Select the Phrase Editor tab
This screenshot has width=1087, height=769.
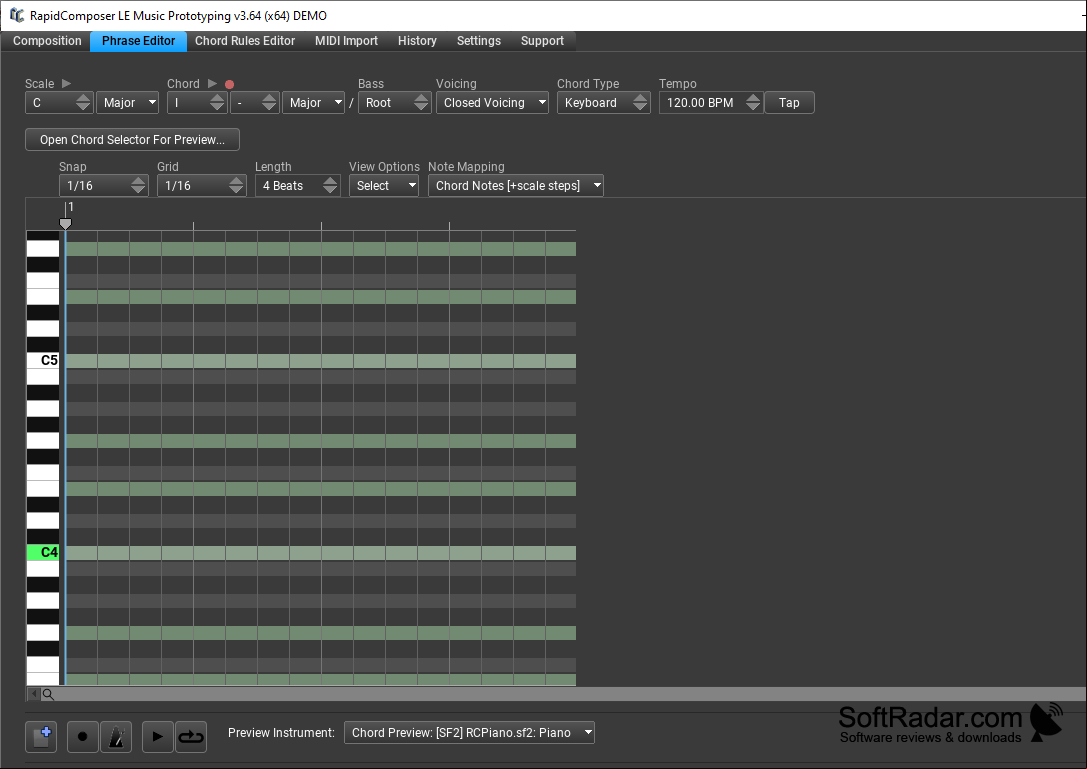click(x=139, y=41)
